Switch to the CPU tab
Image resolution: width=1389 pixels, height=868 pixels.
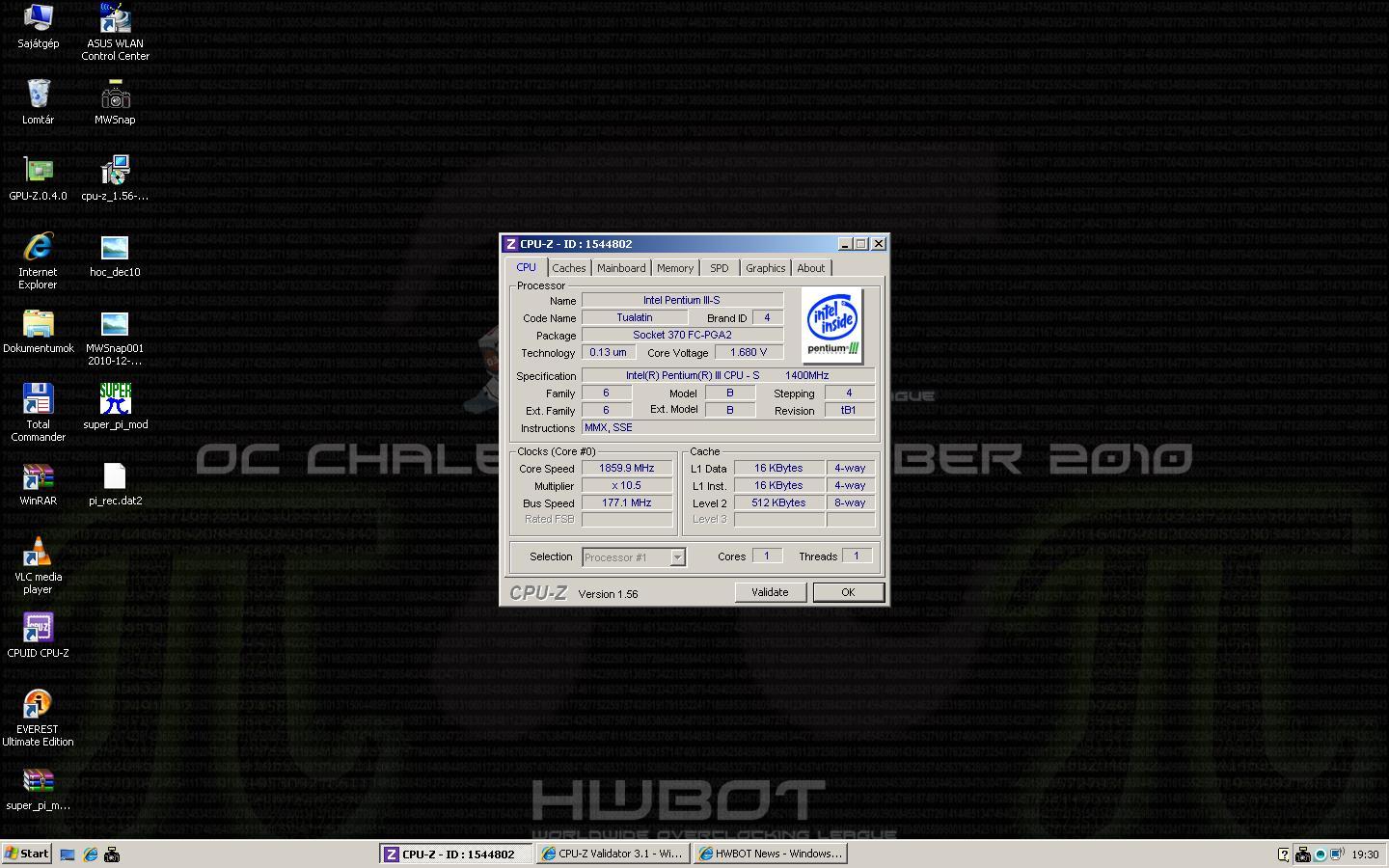(526, 267)
